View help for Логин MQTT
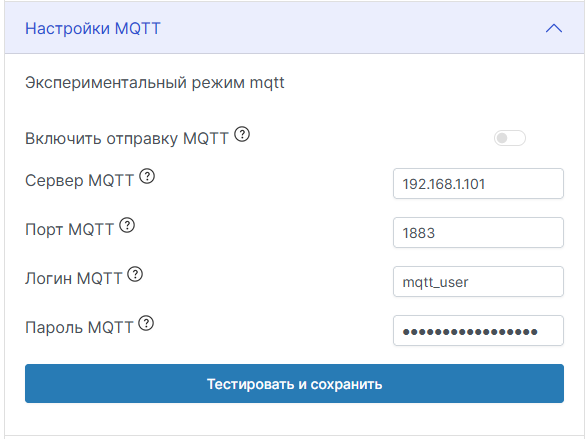Screen dimensions: 588x439 pyautogui.click(x=135, y=274)
